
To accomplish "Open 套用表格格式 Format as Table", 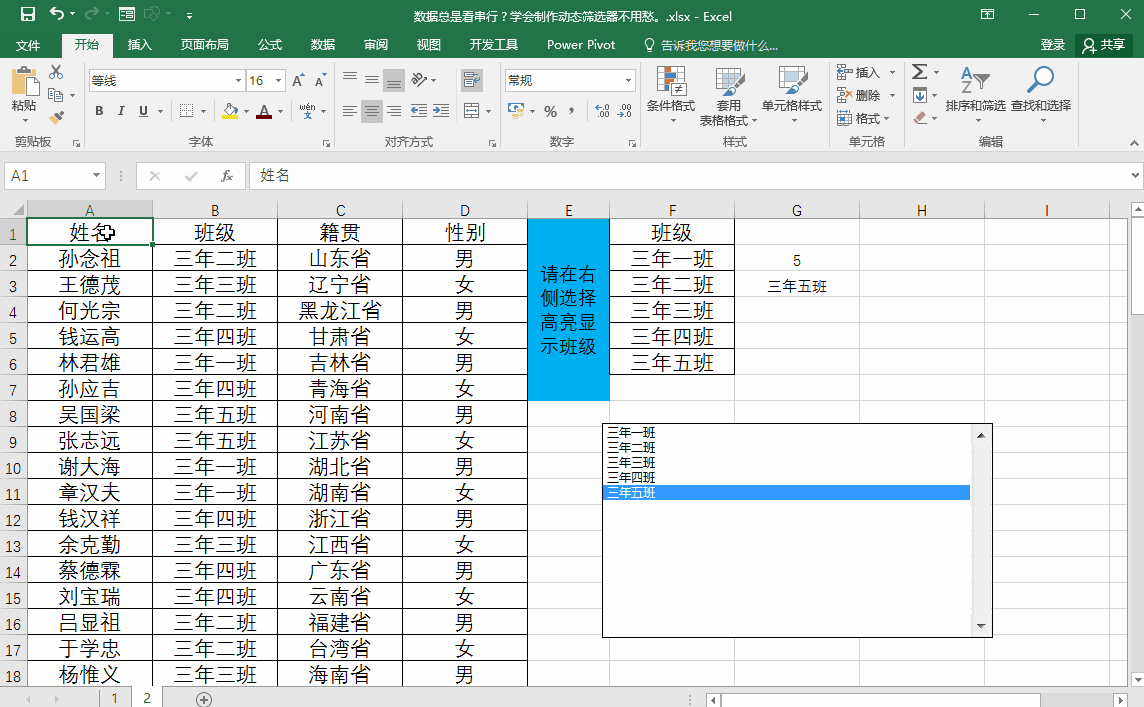I will pyautogui.click(x=728, y=95).
